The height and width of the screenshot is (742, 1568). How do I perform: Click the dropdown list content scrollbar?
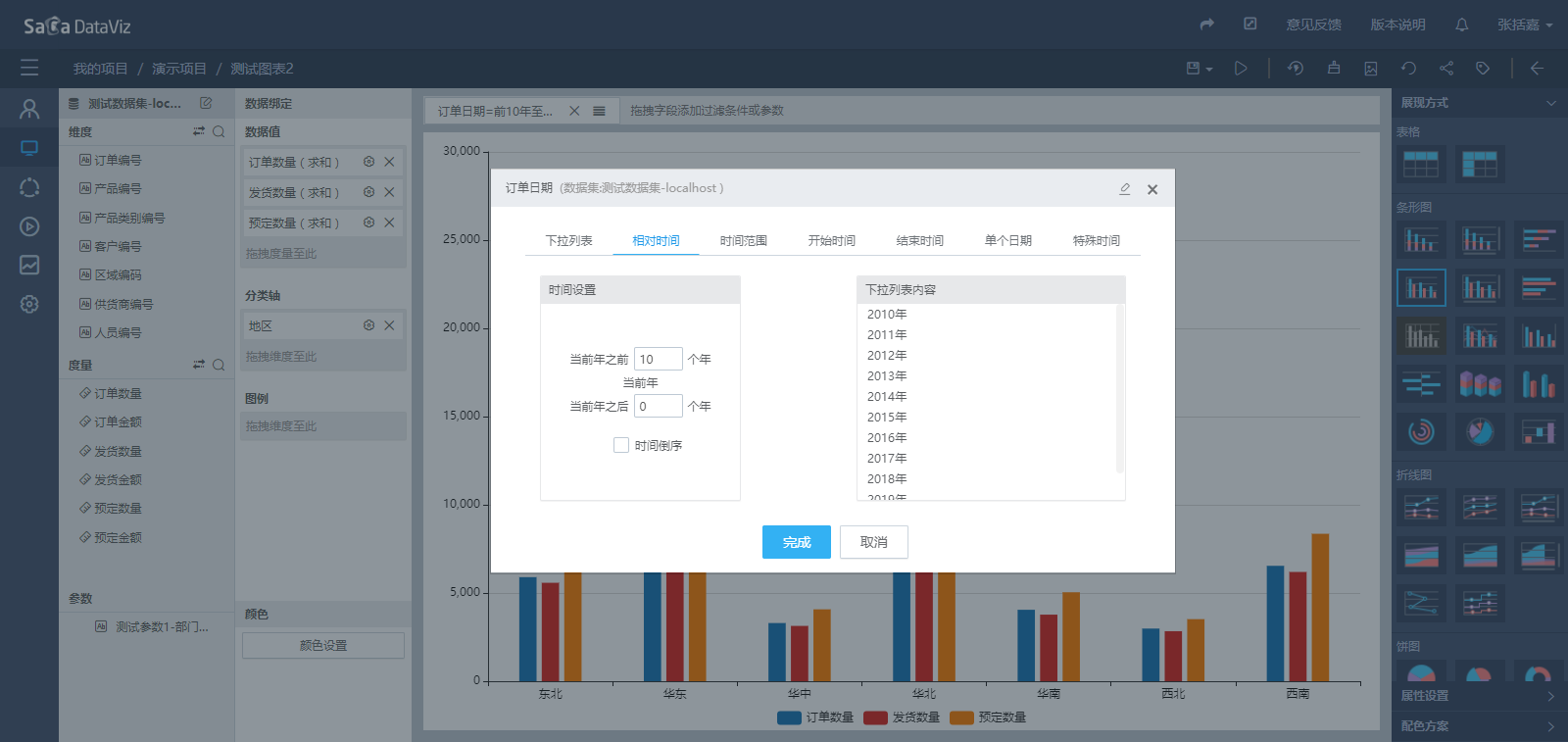pyautogui.click(x=1120, y=389)
